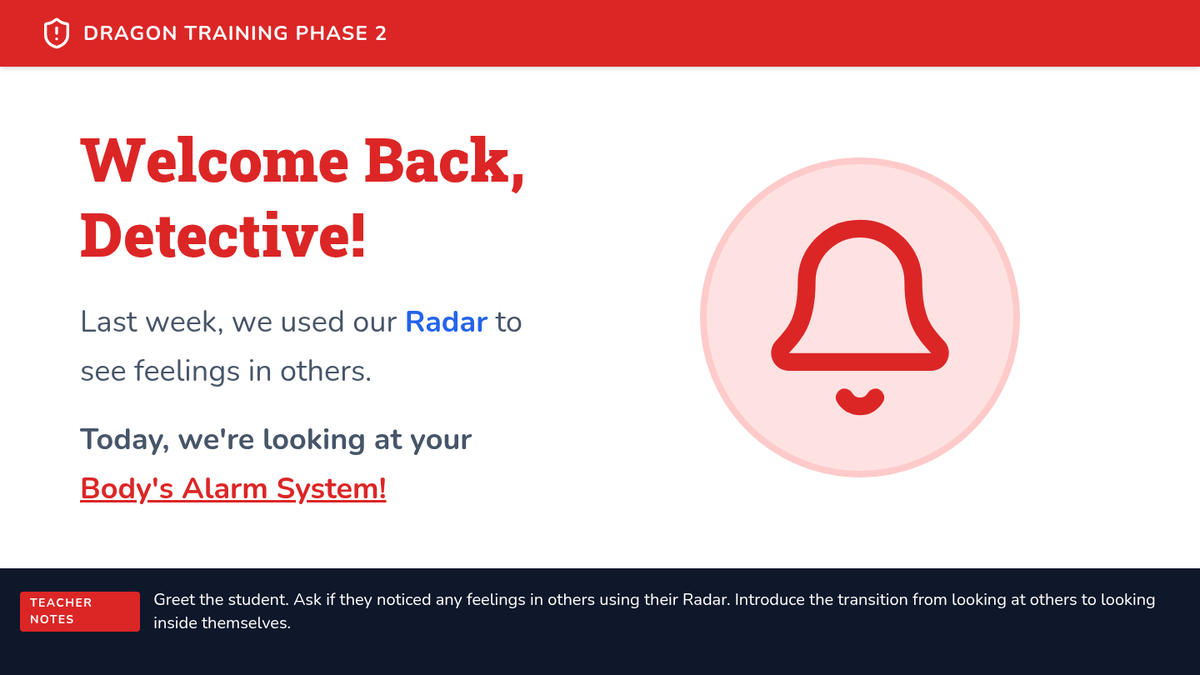Click the 'see feelings in others.' line
Viewport: 1200px width, 675px height.
(226, 371)
